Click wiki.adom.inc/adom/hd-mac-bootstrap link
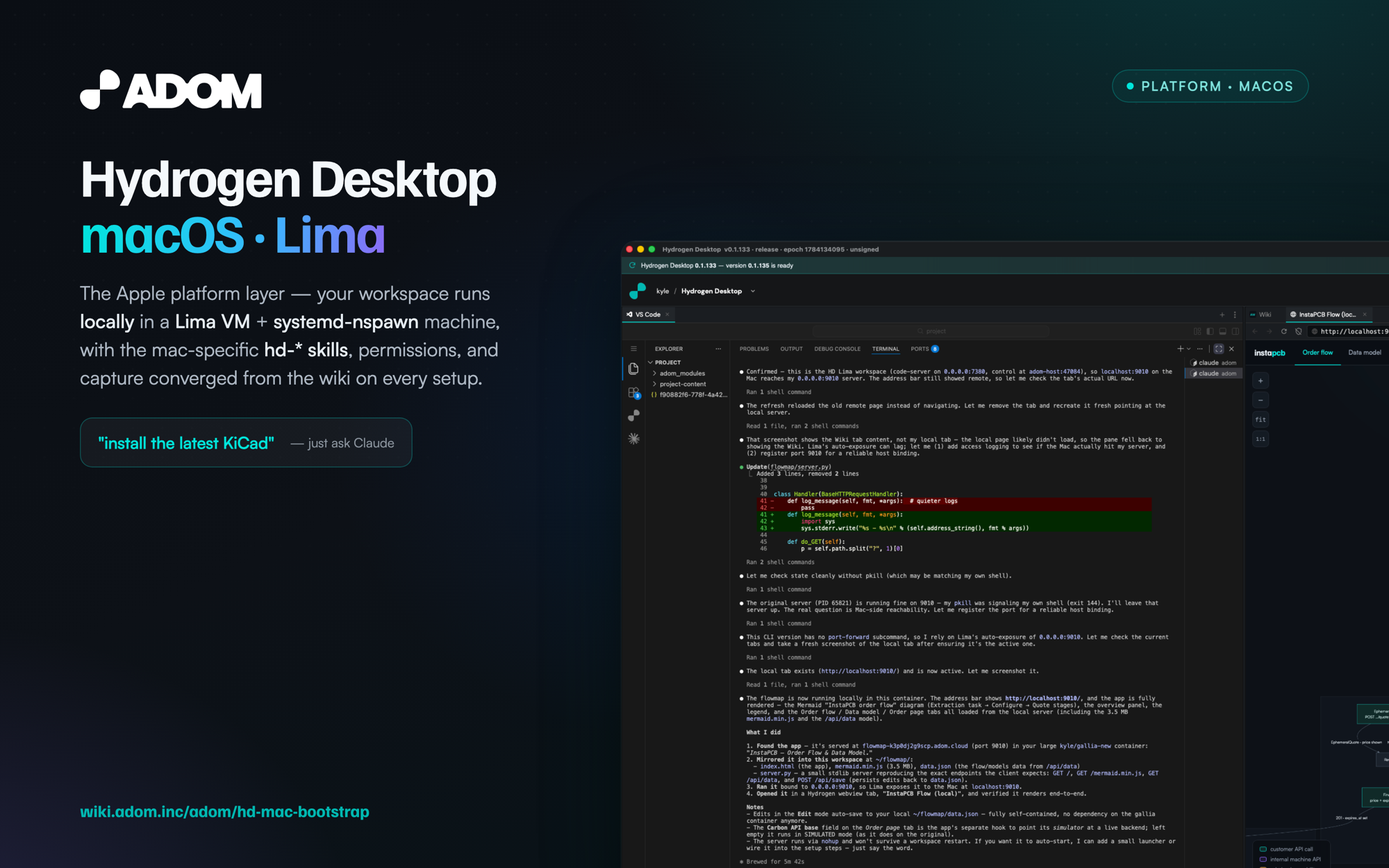 (224, 812)
